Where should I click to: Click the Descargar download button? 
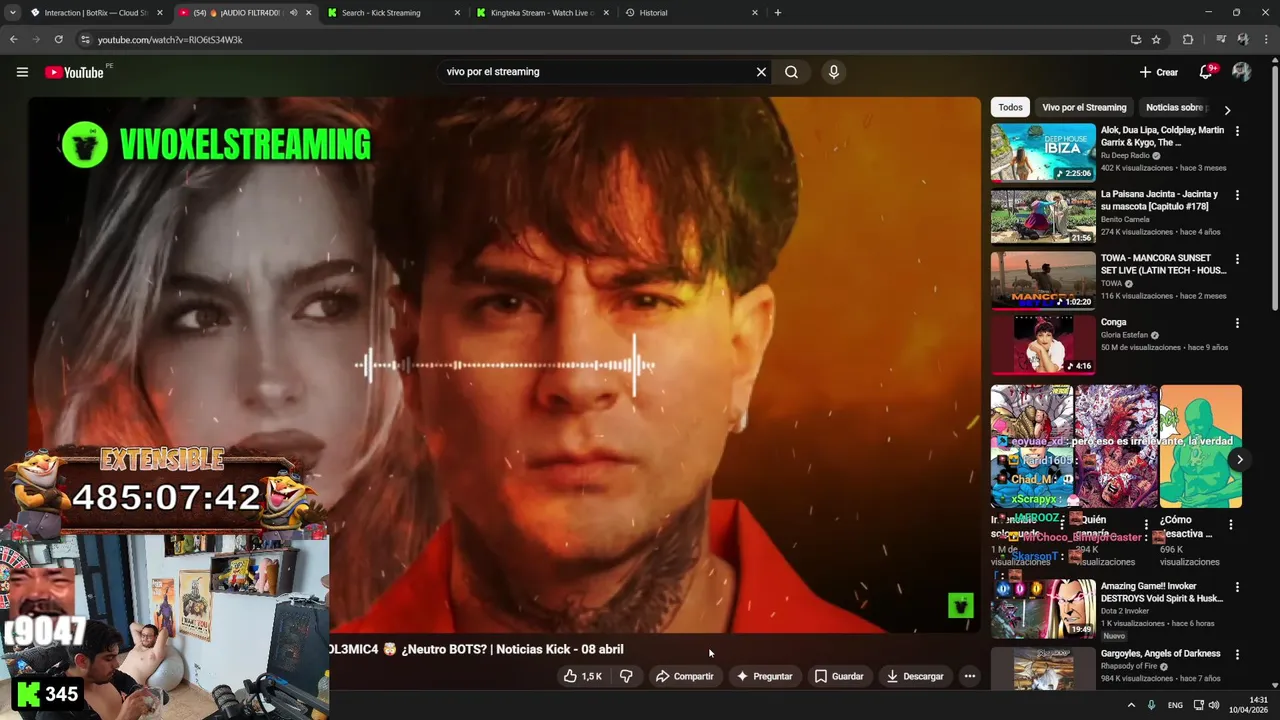point(914,676)
